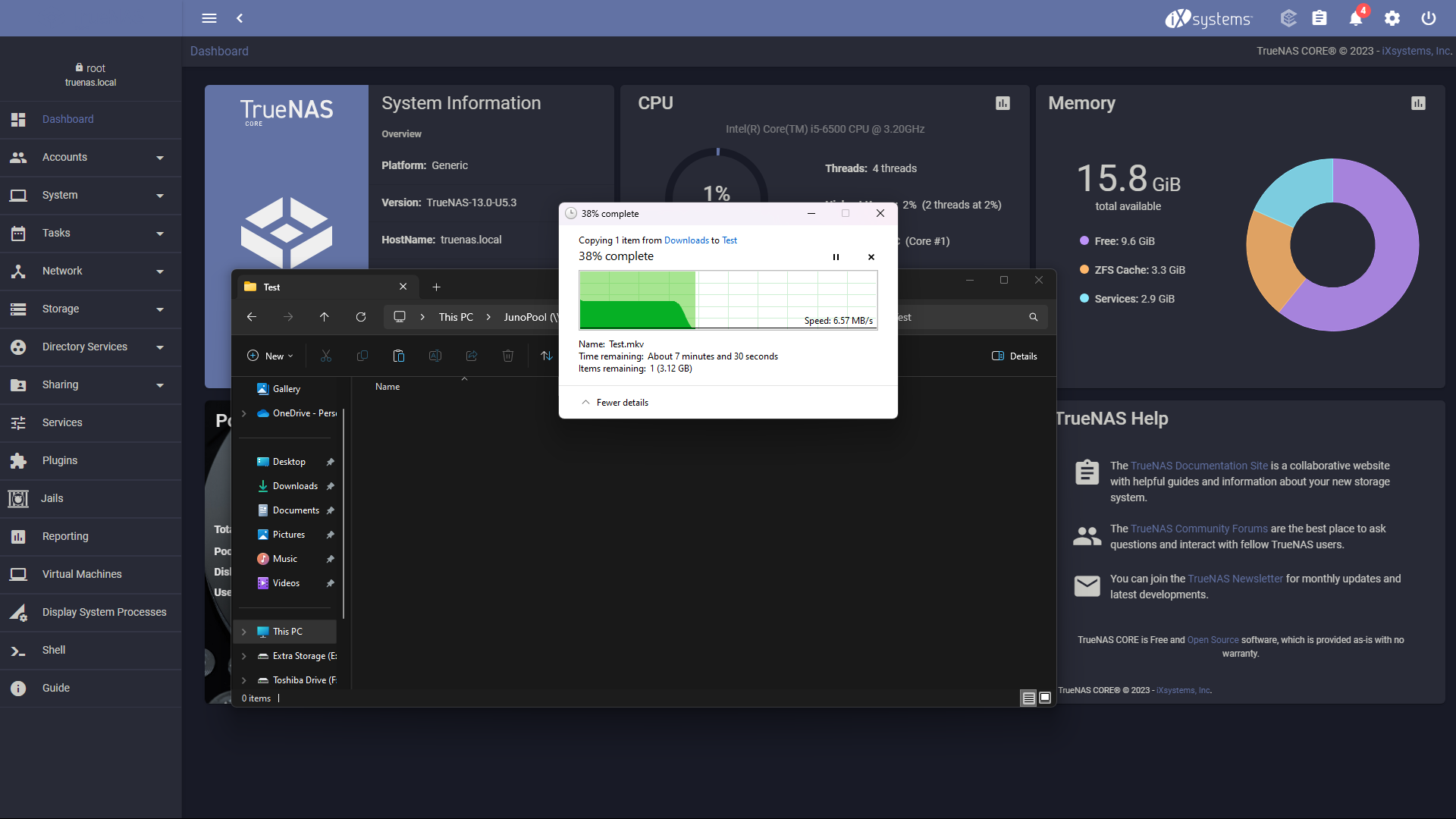Expand the Sharing sidebar menu
This screenshot has width=1456, height=819.
coord(91,384)
